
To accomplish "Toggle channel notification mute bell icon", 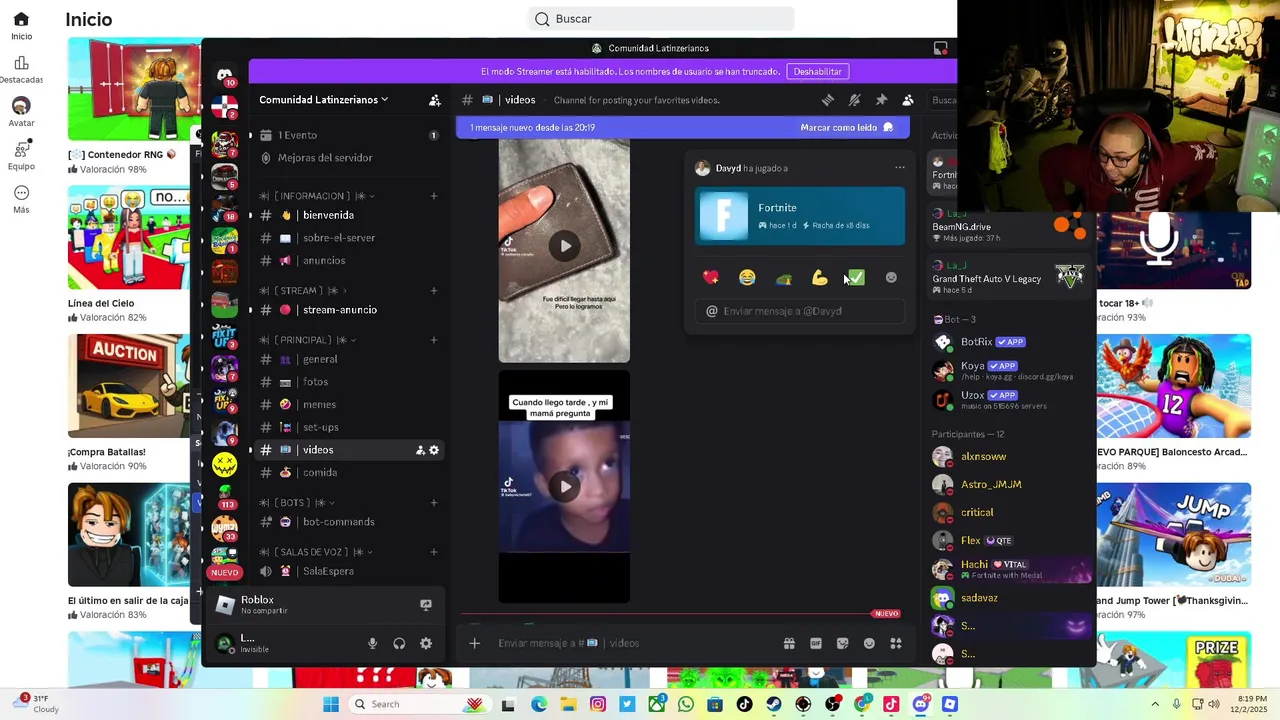I will point(855,100).
